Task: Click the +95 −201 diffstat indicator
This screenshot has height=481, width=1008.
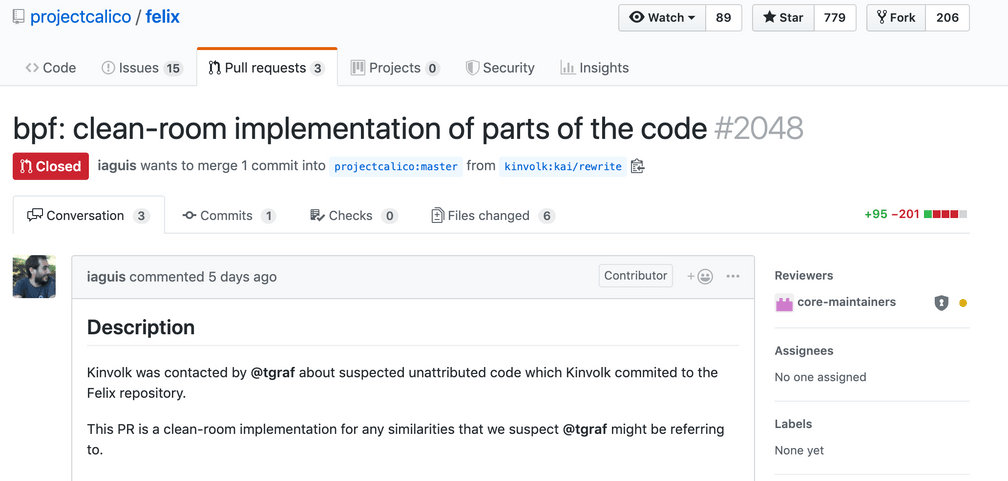Action: (915, 214)
